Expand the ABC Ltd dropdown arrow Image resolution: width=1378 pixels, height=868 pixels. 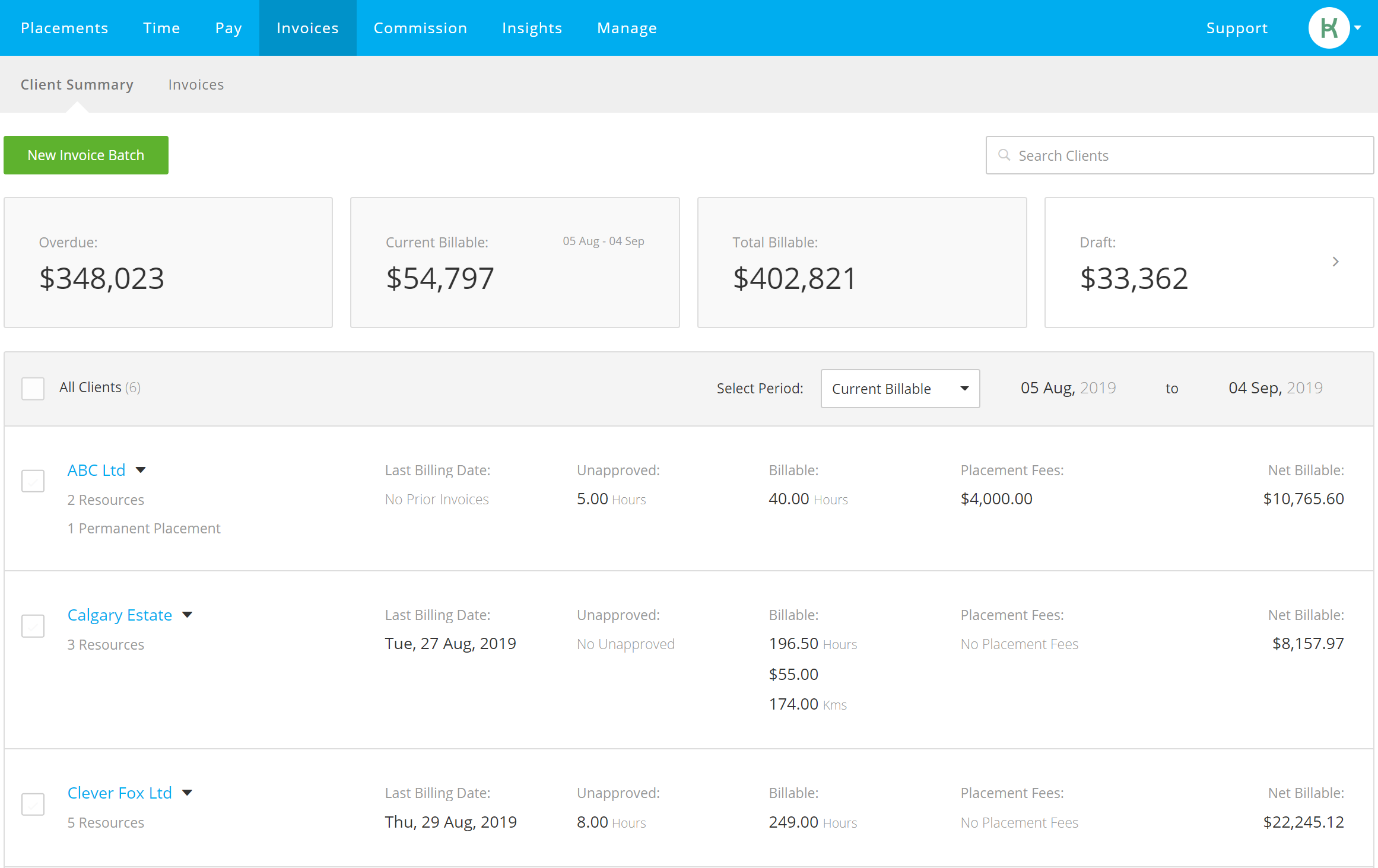(141, 470)
